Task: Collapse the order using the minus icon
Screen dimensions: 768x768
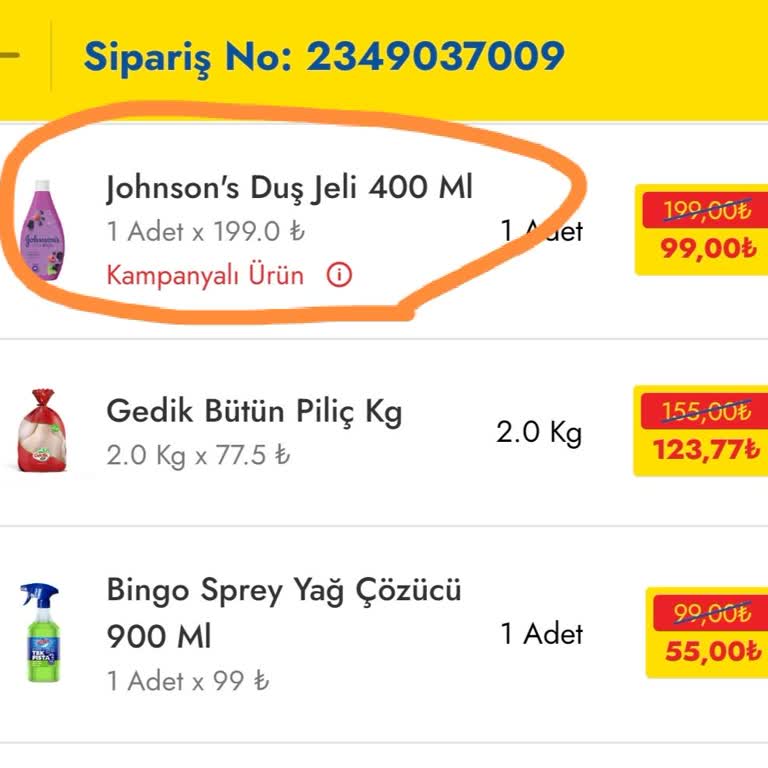Action: (x=8, y=55)
